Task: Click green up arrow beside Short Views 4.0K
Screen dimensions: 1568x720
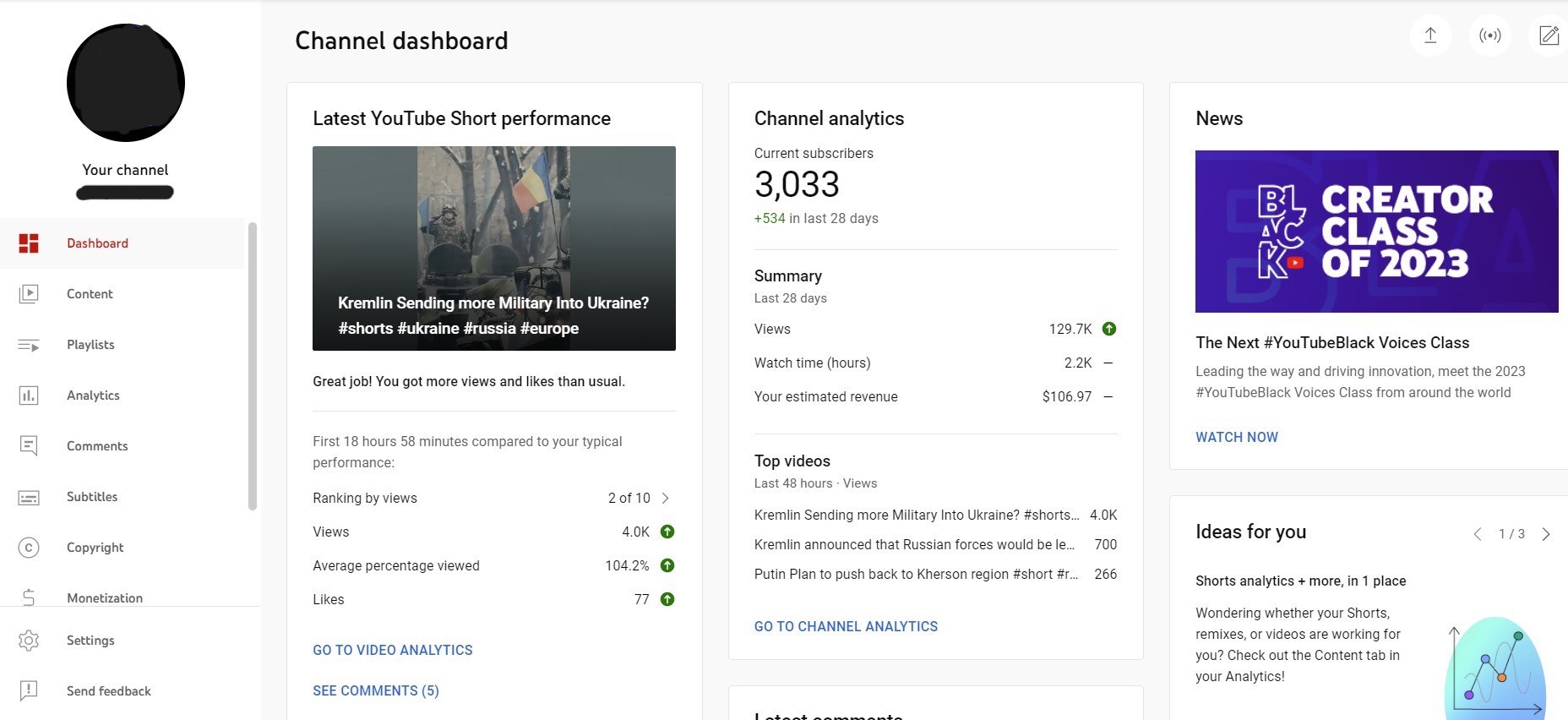Action: click(667, 532)
